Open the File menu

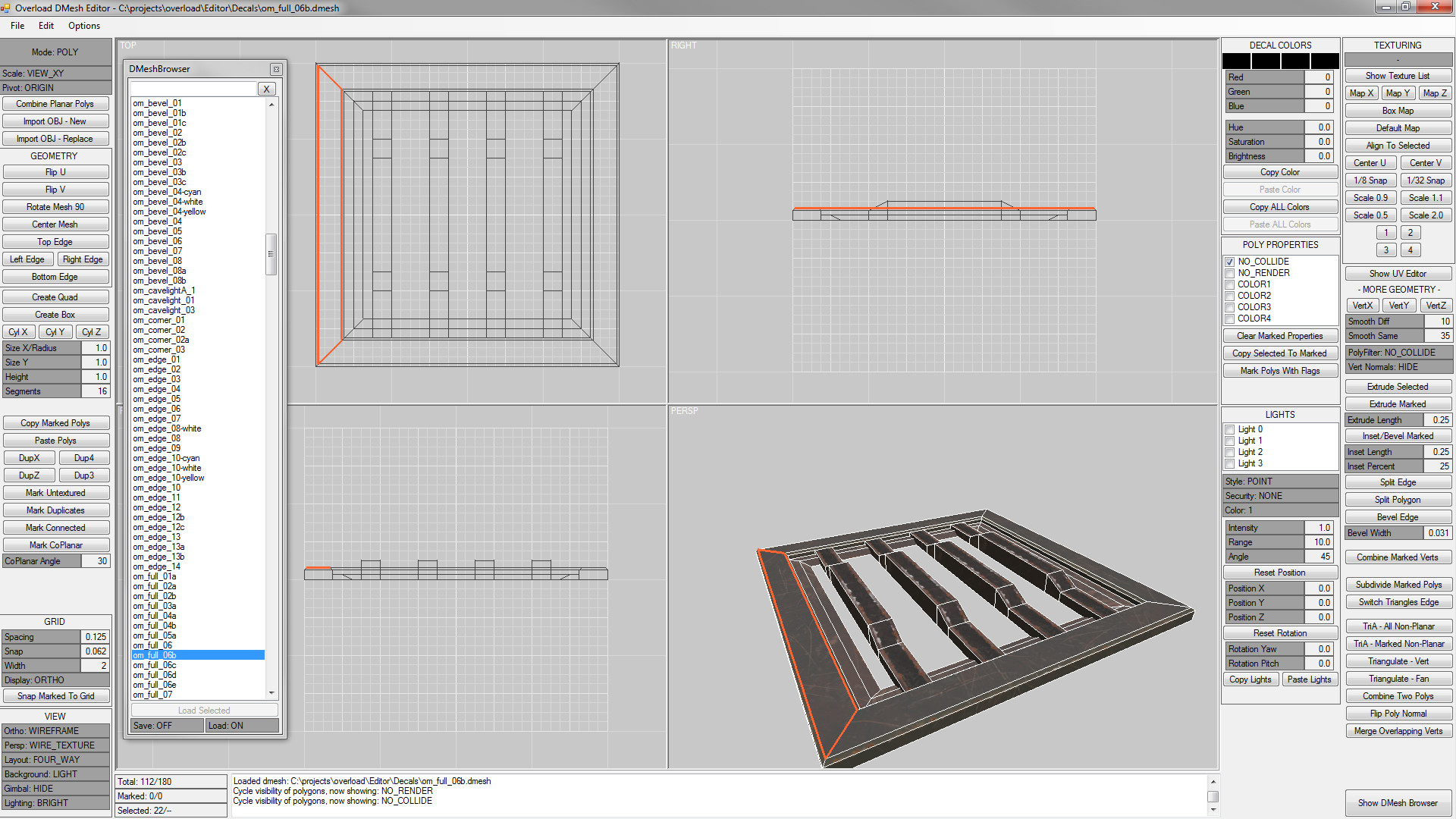tap(17, 26)
